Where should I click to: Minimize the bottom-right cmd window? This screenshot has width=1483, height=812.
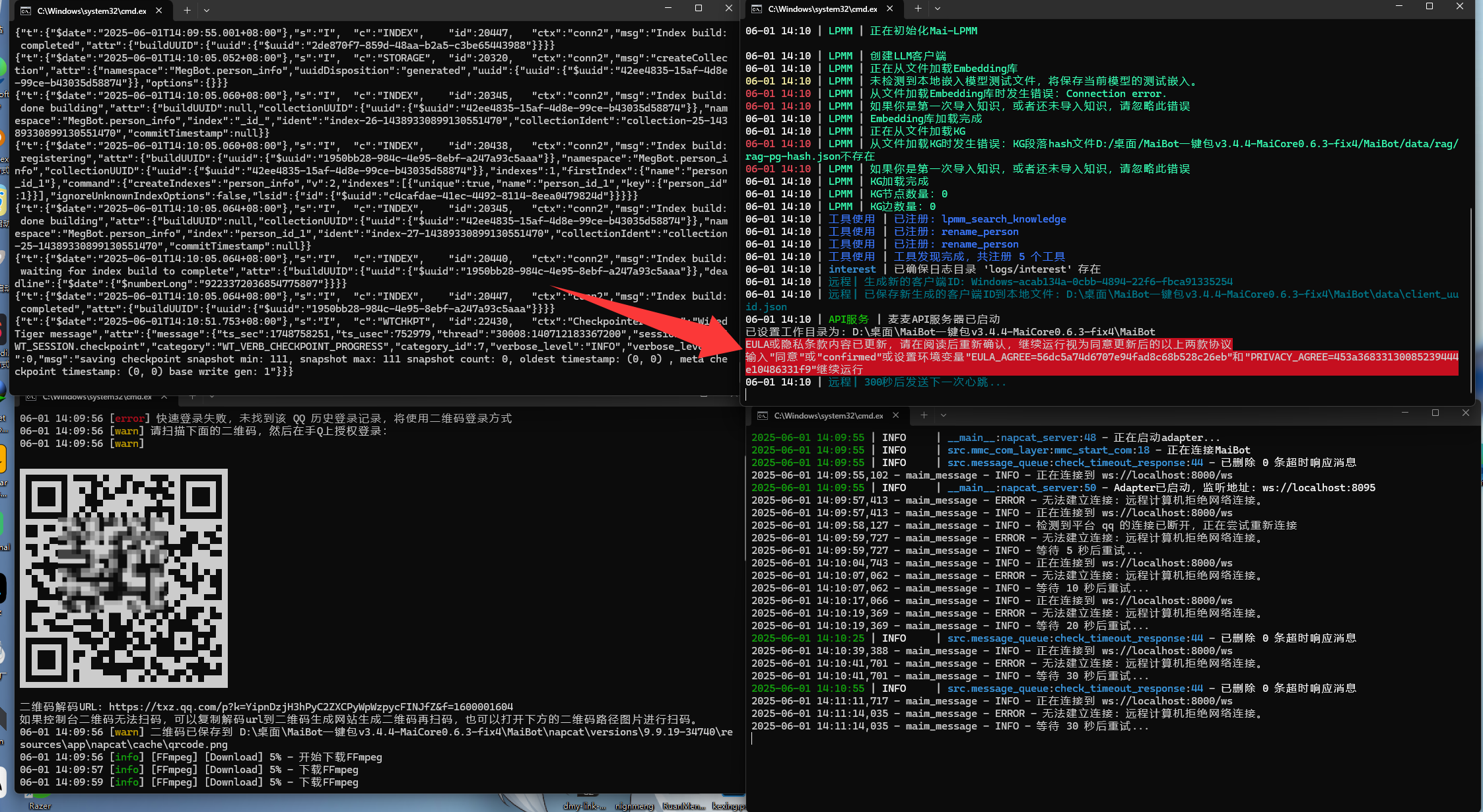tap(1405, 413)
